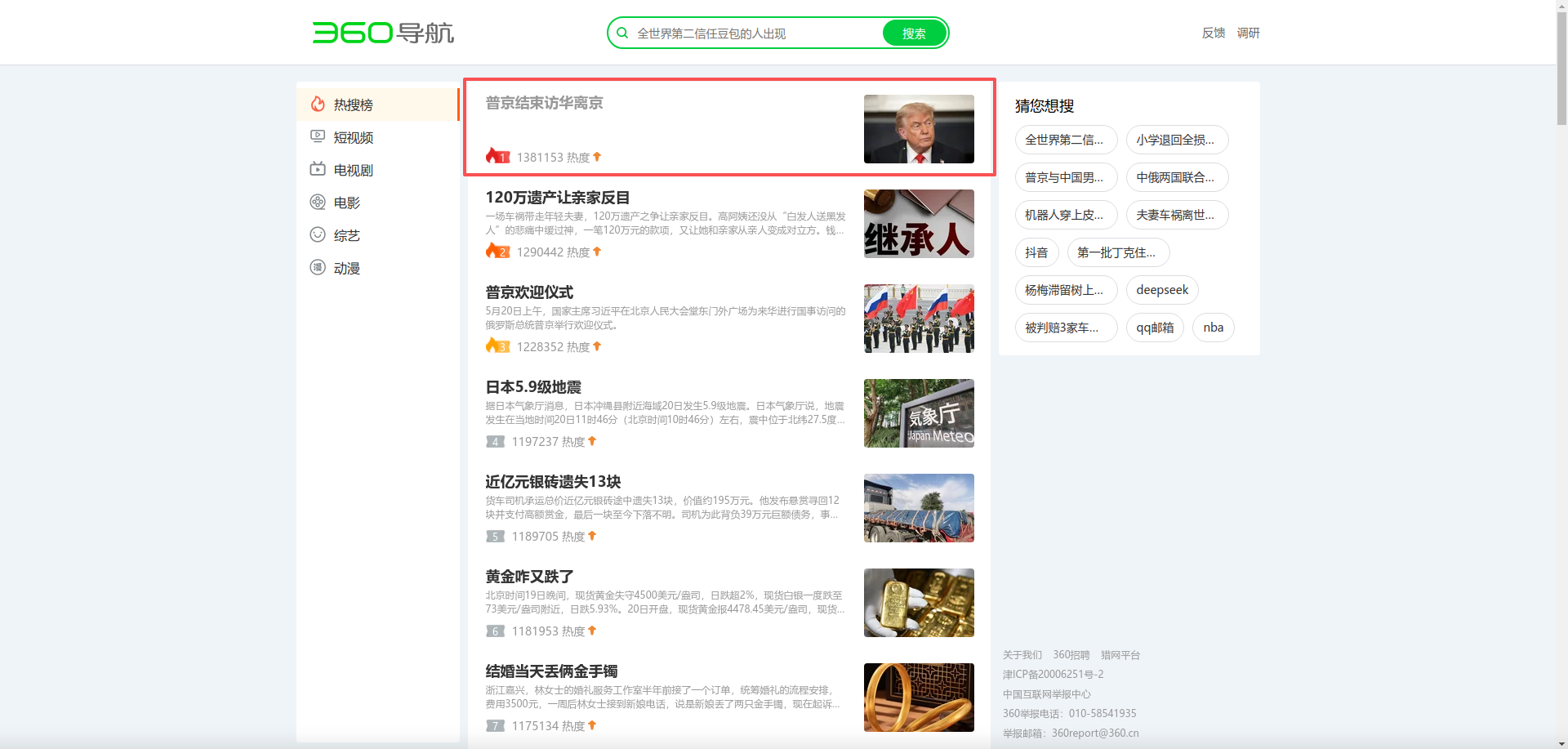
Task: Click up arrow next to 1228352 热度
Action: tap(597, 346)
